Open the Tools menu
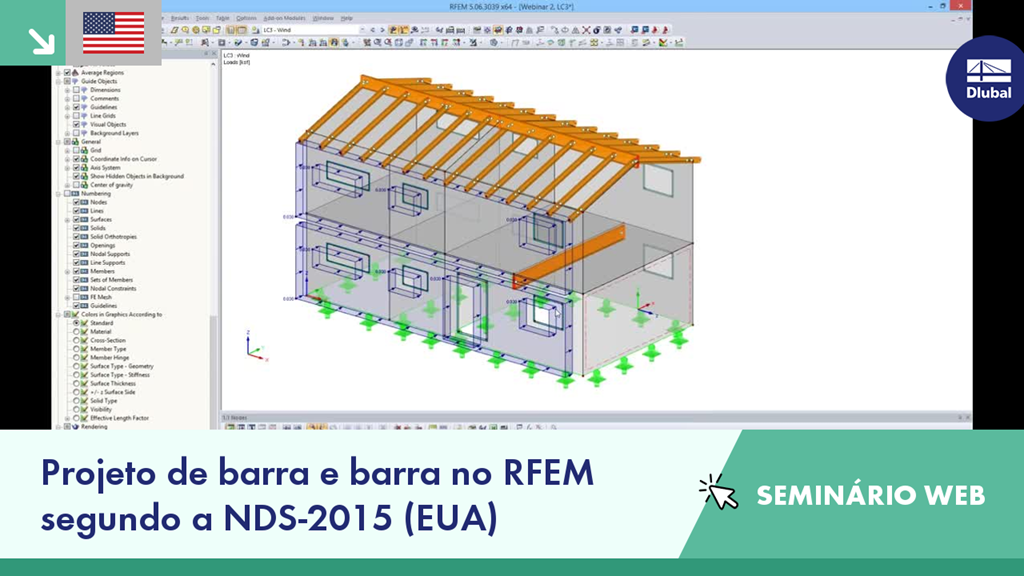The height and width of the screenshot is (576, 1024). (x=202, y=18)
